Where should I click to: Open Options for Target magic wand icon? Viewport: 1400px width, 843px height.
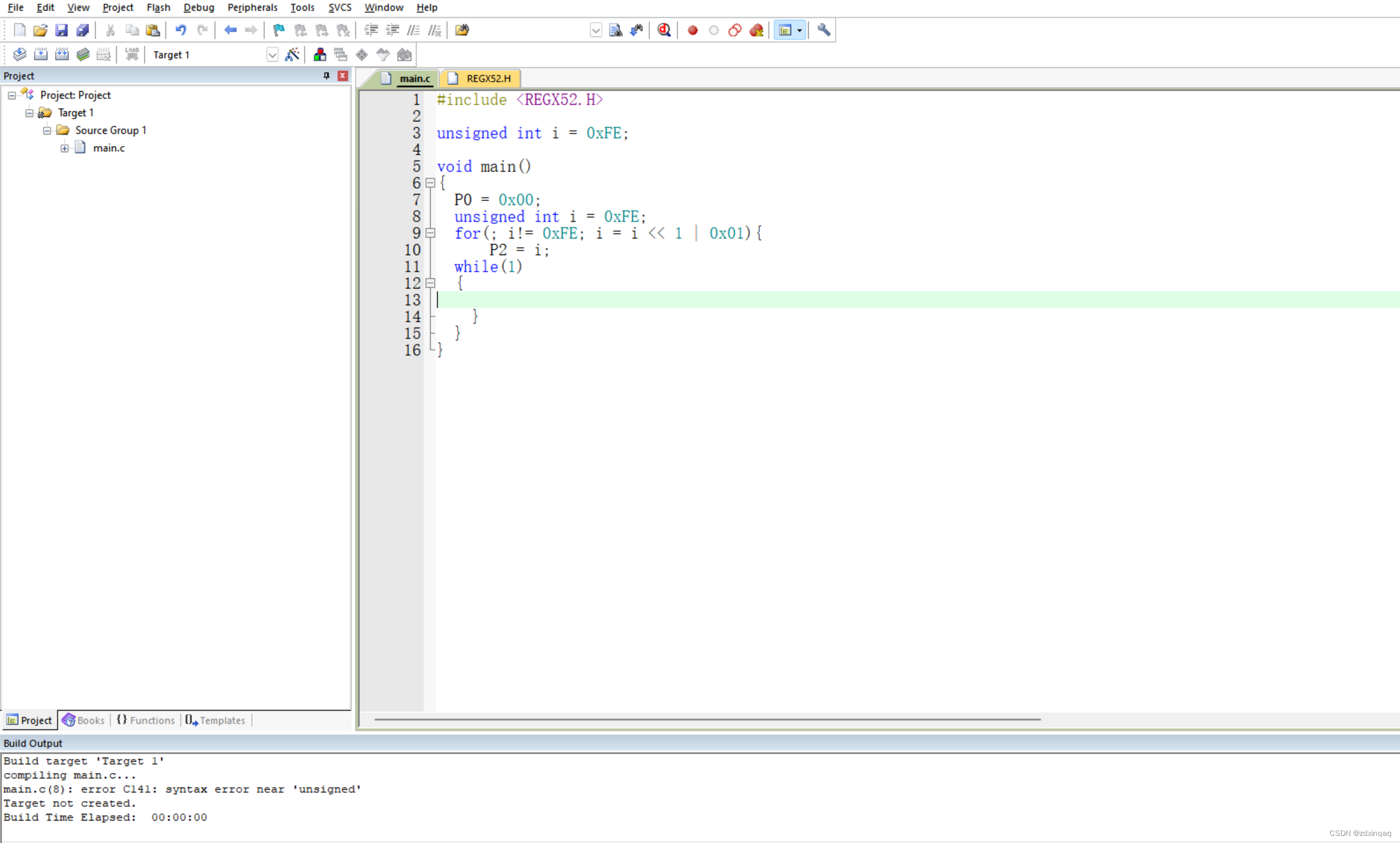coord(292,55)
